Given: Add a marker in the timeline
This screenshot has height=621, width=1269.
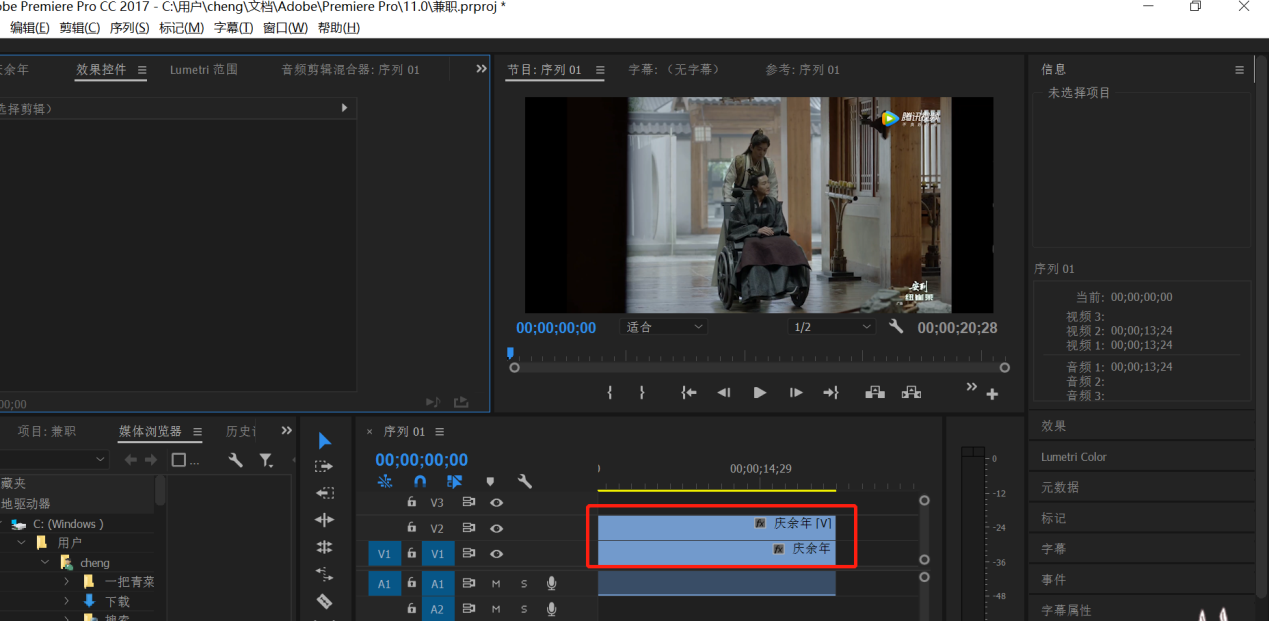Looking at the screenshot, I should (x=490, y=481).
